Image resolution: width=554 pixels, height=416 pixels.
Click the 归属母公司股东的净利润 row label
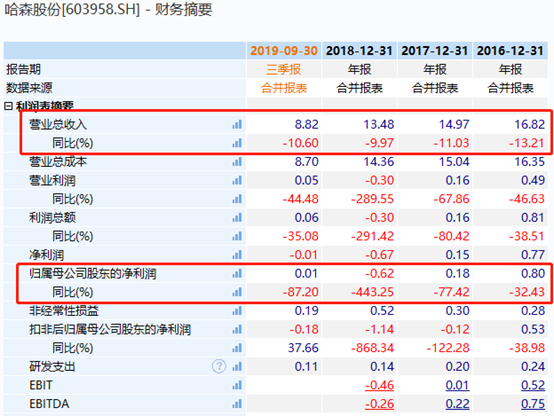[93, 274]
